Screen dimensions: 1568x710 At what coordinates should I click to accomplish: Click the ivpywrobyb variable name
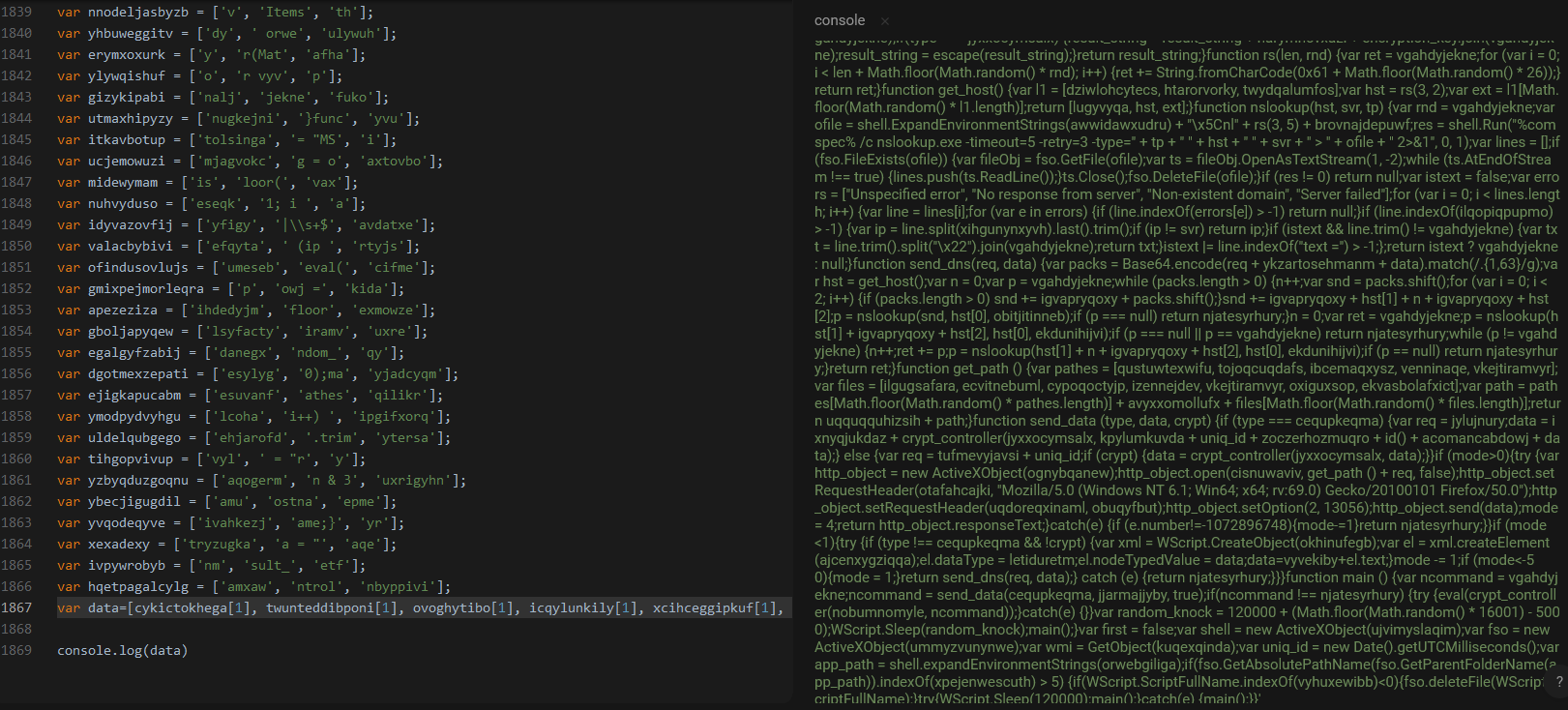coord(127,566)
